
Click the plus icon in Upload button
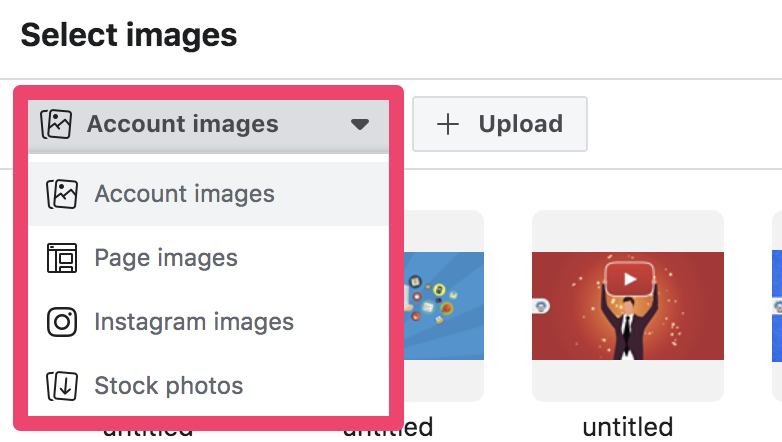pos(448,124)
